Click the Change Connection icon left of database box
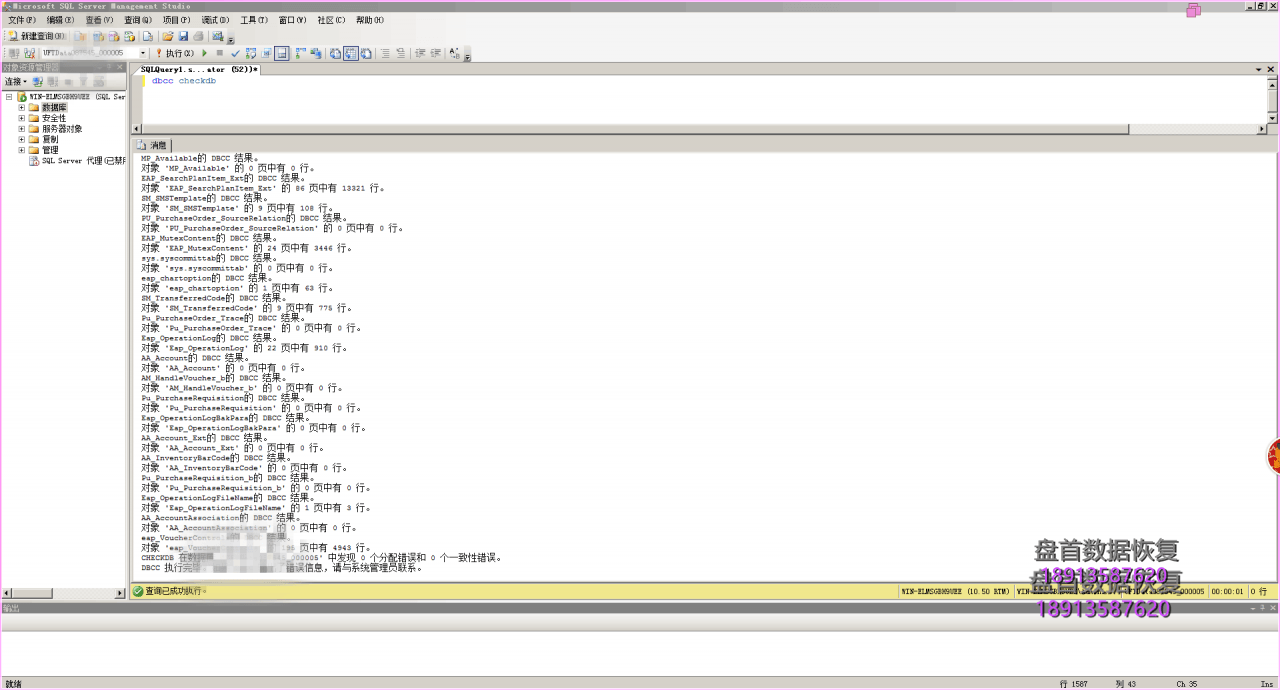 click(x=30, y=53)
